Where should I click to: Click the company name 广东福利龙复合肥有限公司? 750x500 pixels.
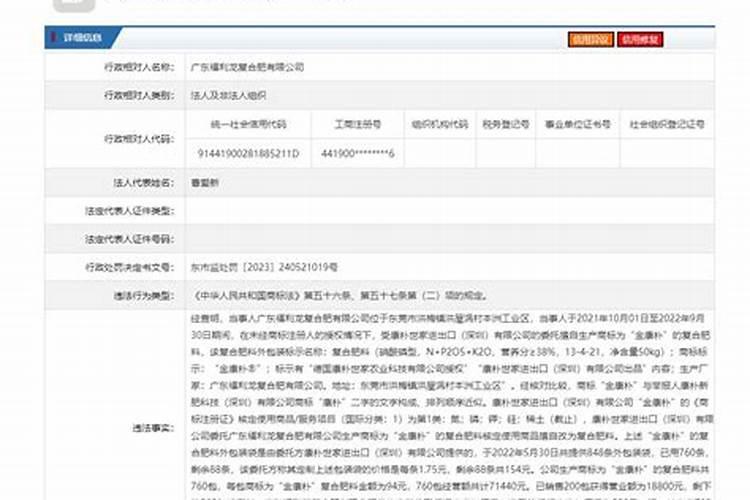point(247,67)
